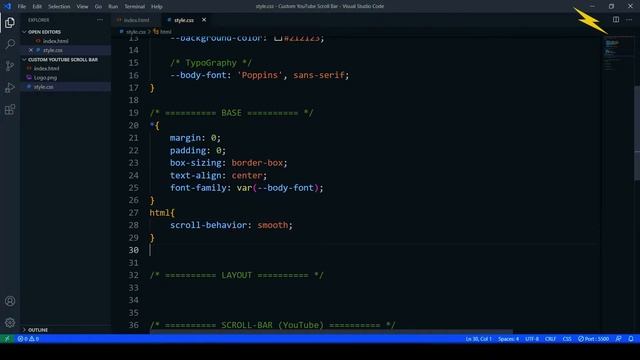The width and height of the screenshot is (640, 360).
Task: Click the 'html{' selector line
Action: click(x=162, y=213)
